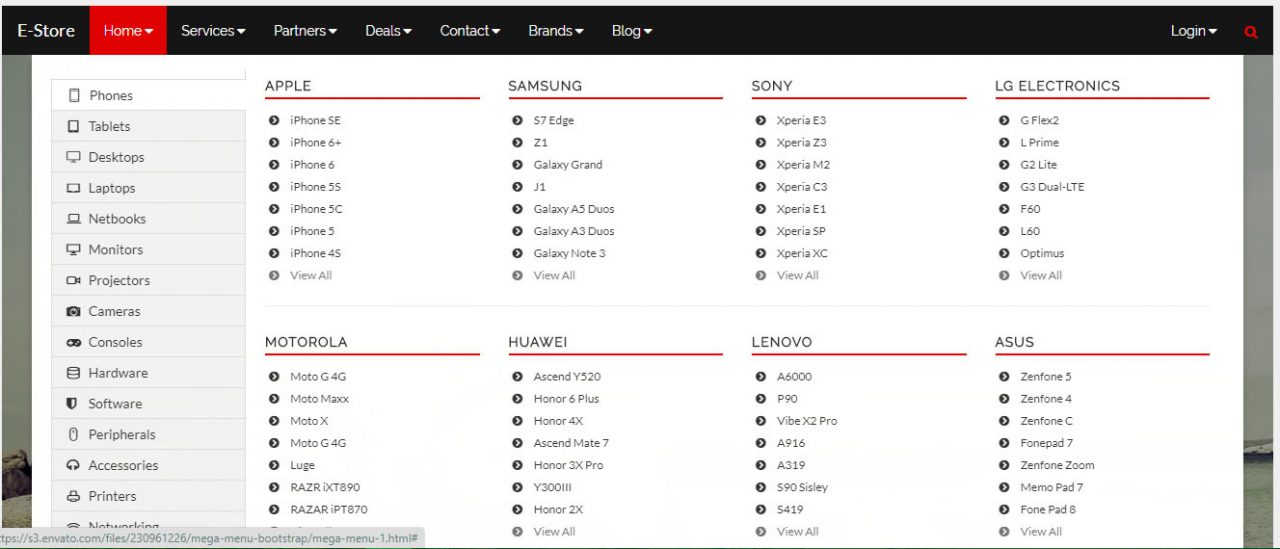The image size is (1280, 549).
Task: Open the S90 Sisley link
Action: (x=803, y=487)
